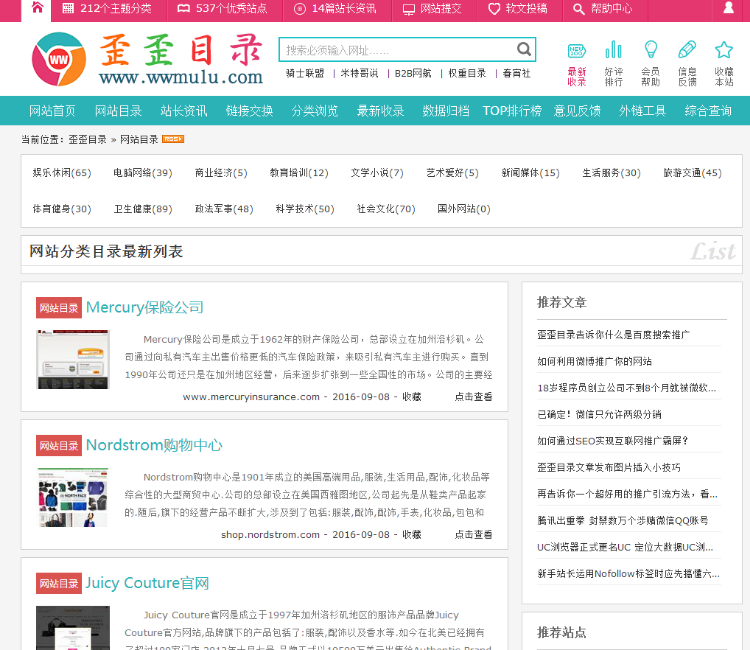
Task: Click the round WW site logo
Action: 59,59
